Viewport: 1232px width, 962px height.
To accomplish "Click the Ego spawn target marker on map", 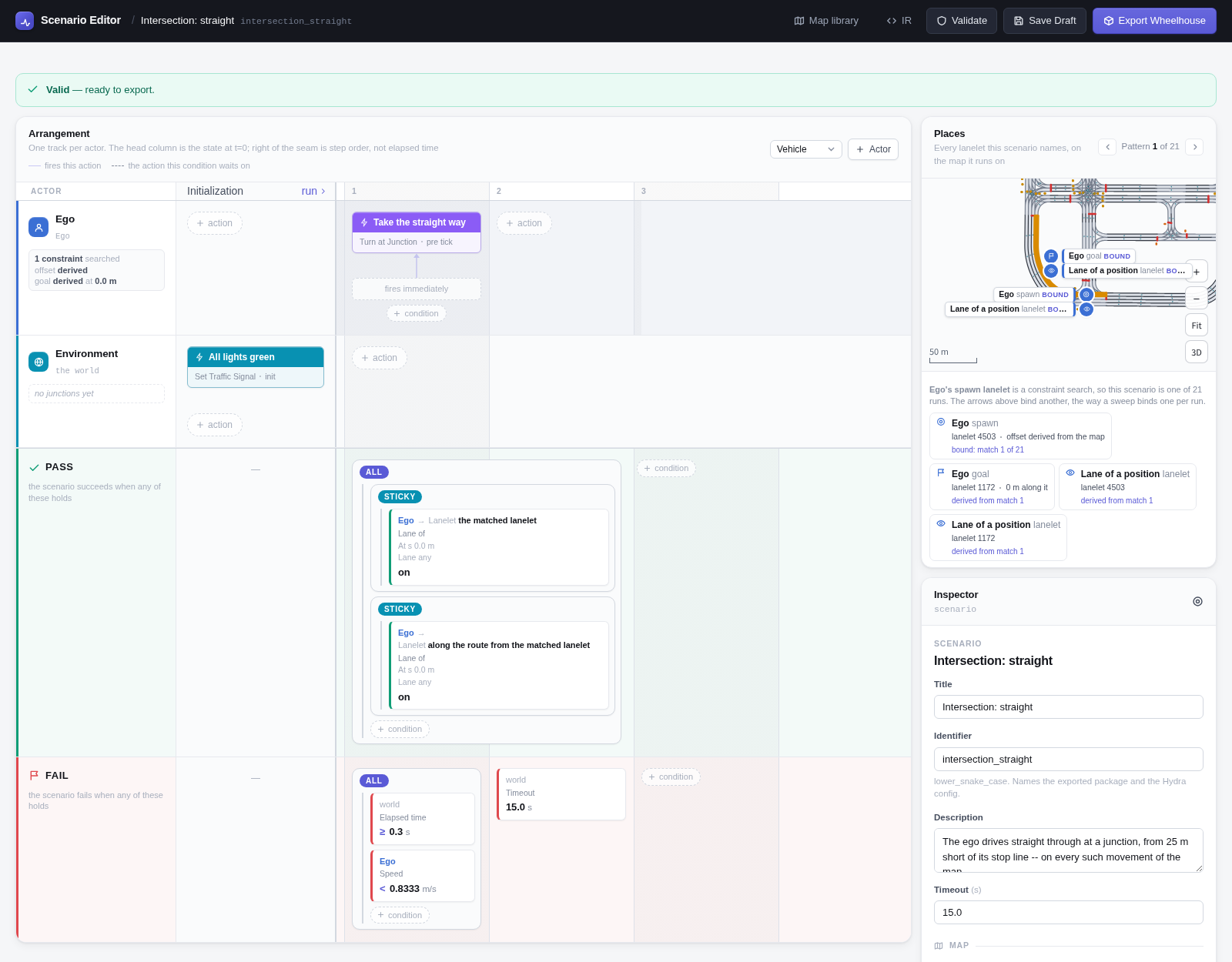I will [1086, 295].
